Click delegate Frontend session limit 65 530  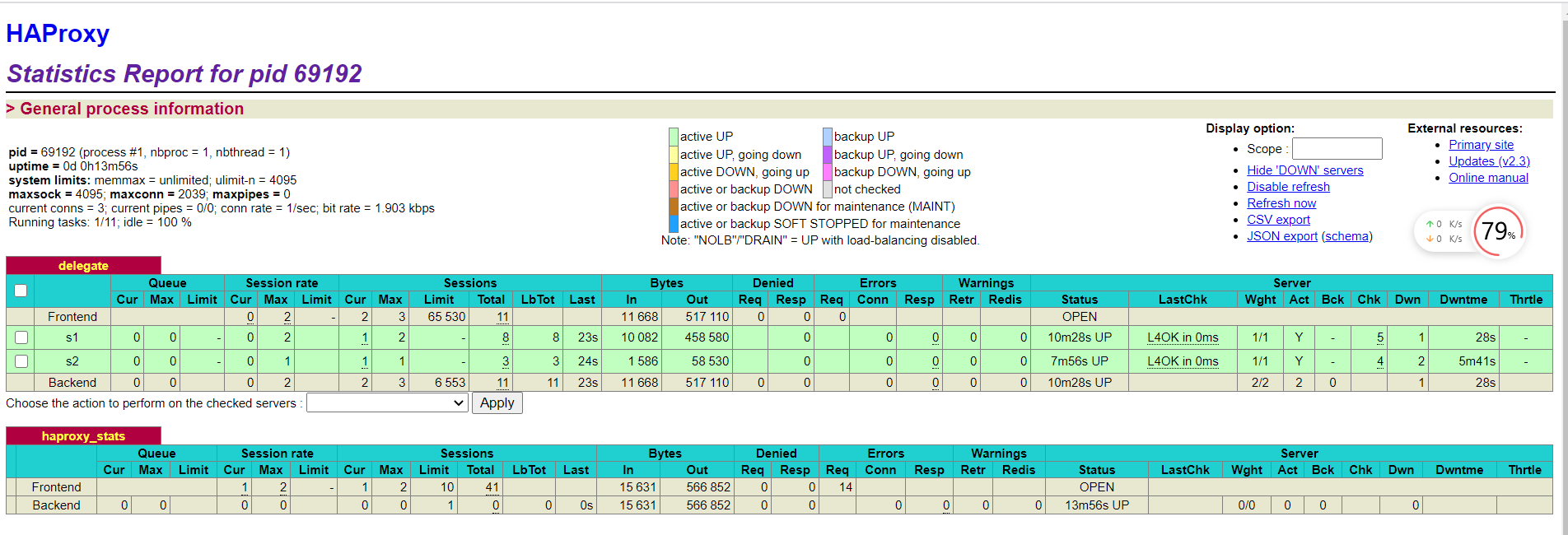(x=446, y=317)
